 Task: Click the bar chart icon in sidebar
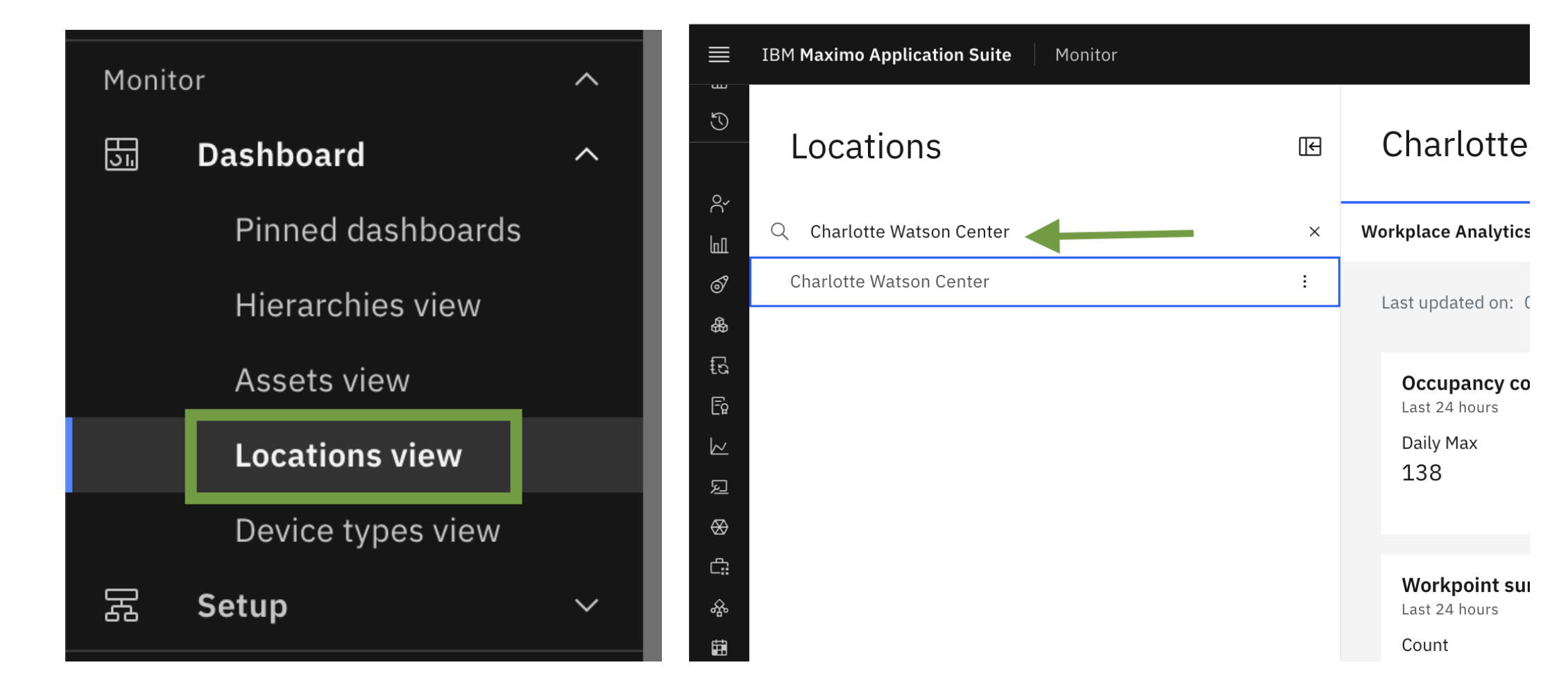point(719,244)
